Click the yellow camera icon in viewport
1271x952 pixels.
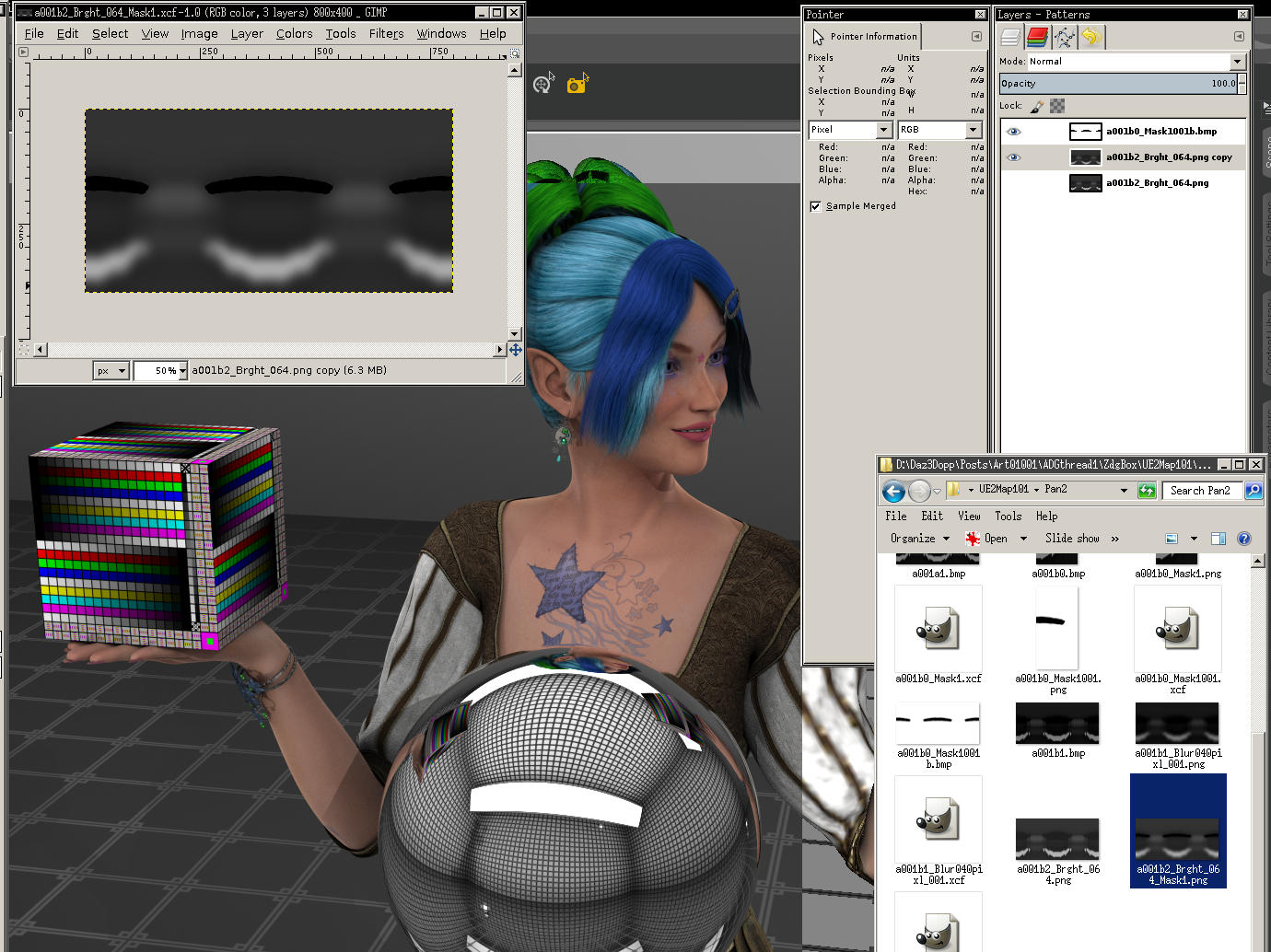577,84
